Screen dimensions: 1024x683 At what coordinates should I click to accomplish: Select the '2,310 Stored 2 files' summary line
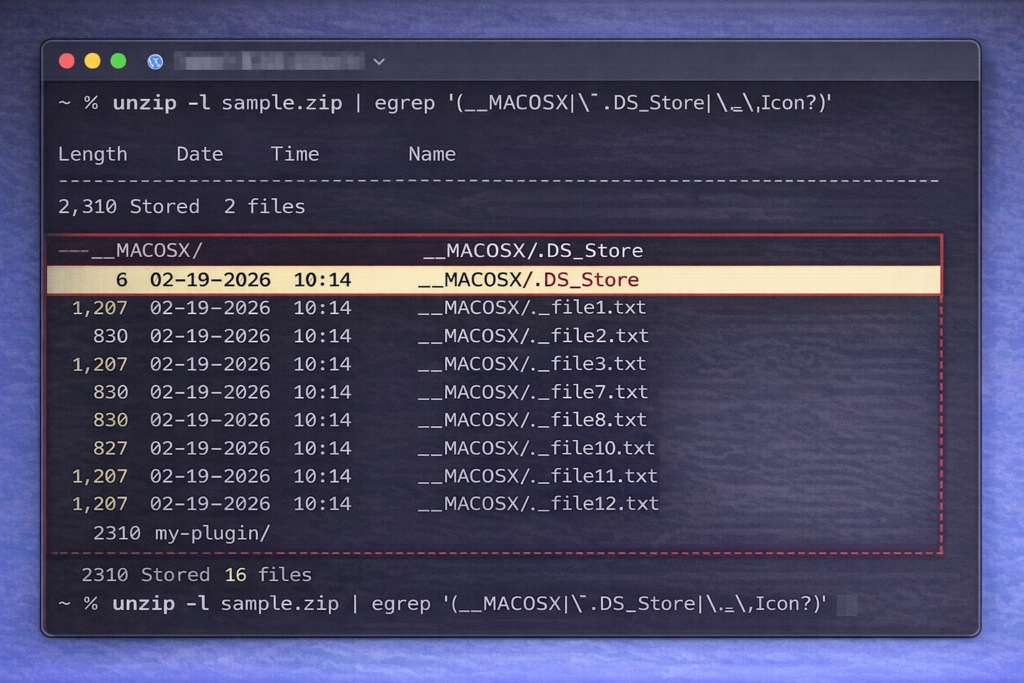pyautogui.click(x=180, y=207)
